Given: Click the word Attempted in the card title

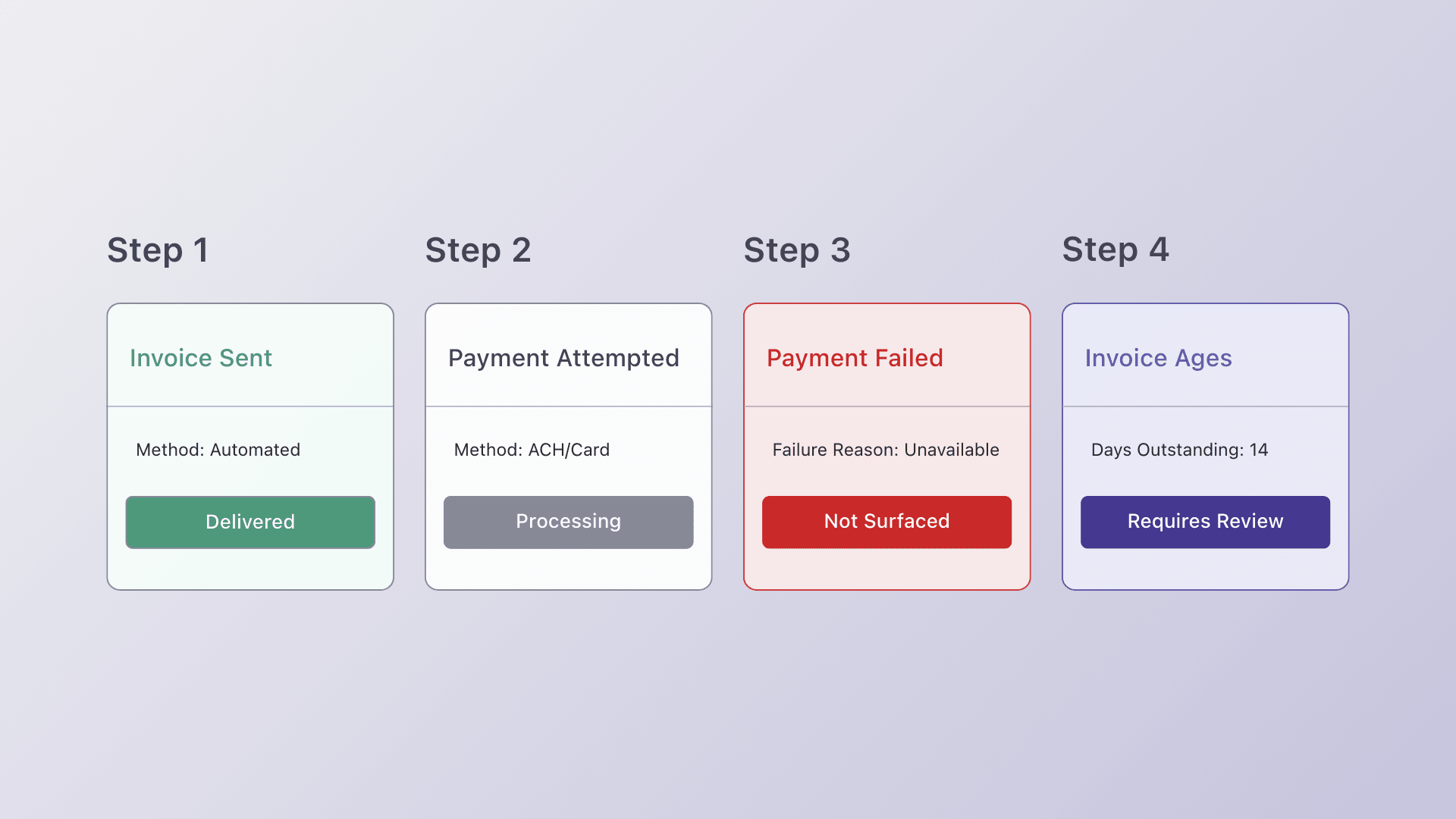Looking at the screenshot, I should pyautogui.click(x=617, y=358).
